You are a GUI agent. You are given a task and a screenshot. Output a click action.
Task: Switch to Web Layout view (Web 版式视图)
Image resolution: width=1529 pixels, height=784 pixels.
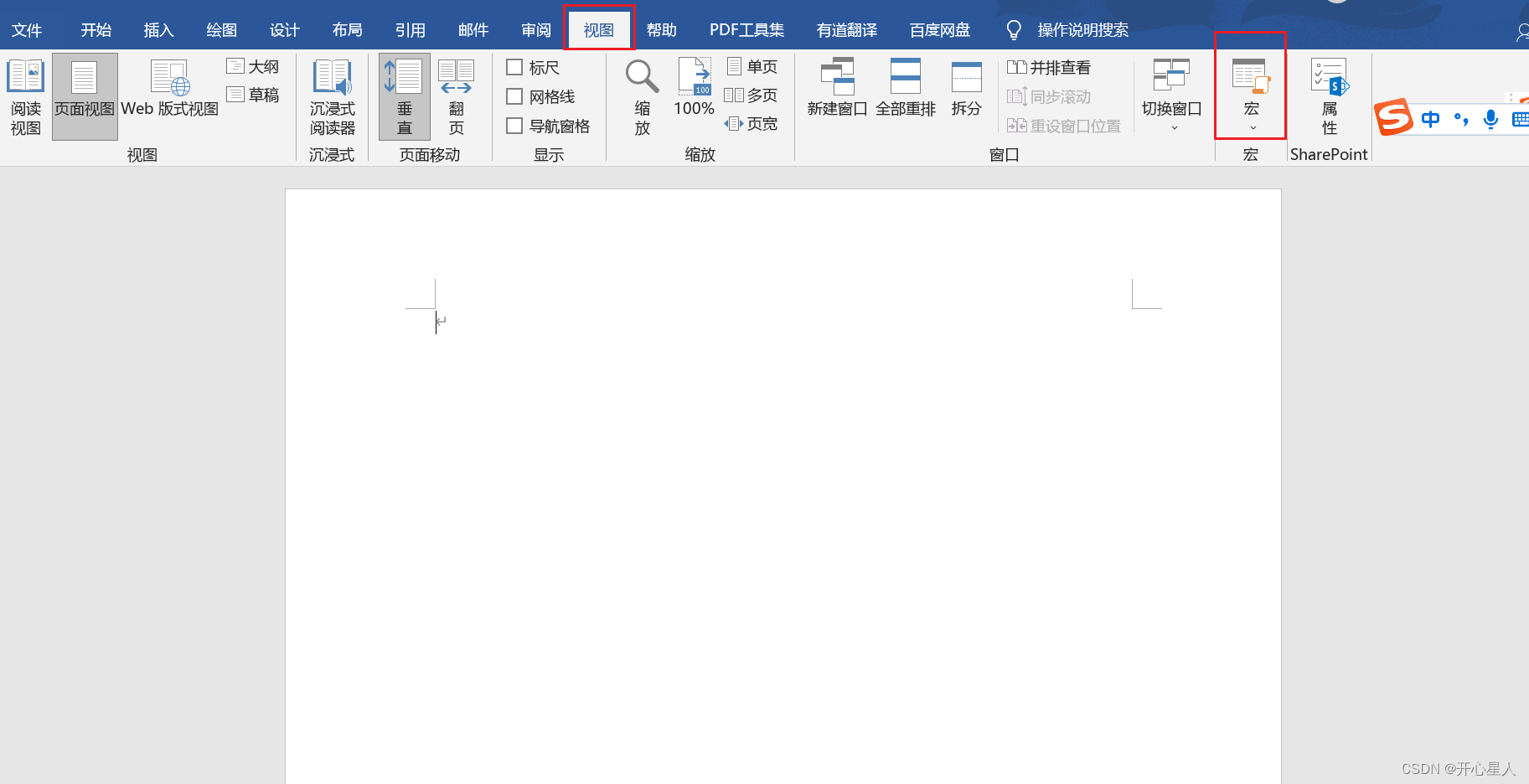(170, 90)
